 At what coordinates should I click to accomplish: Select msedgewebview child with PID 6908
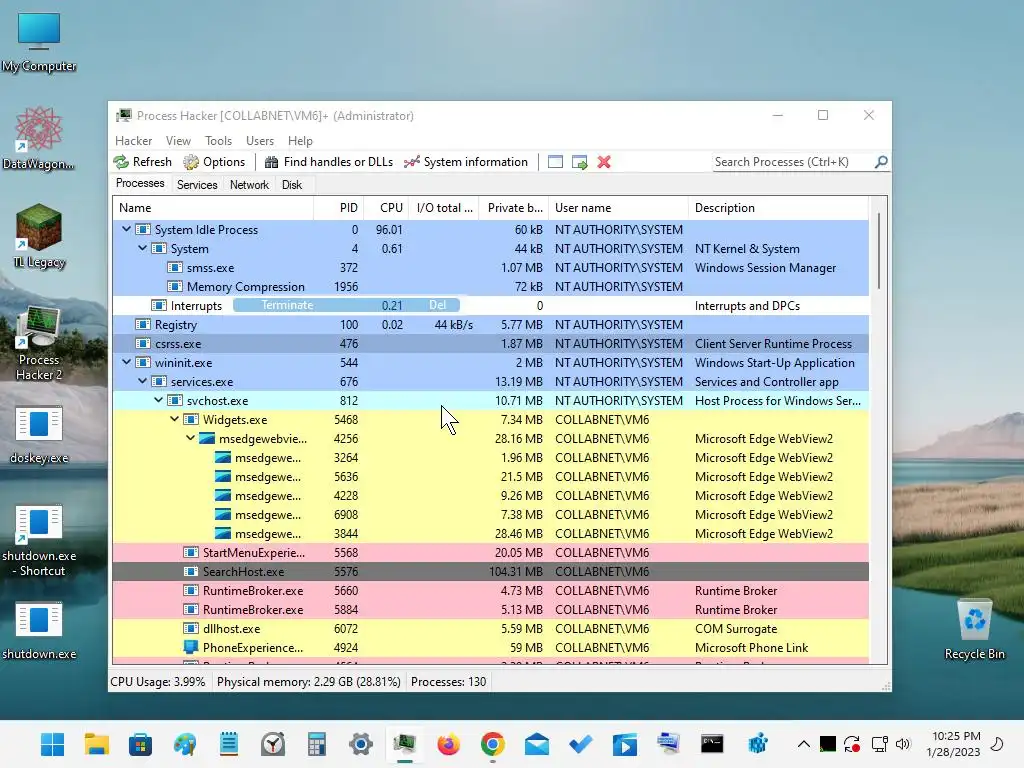click(490, 515)
